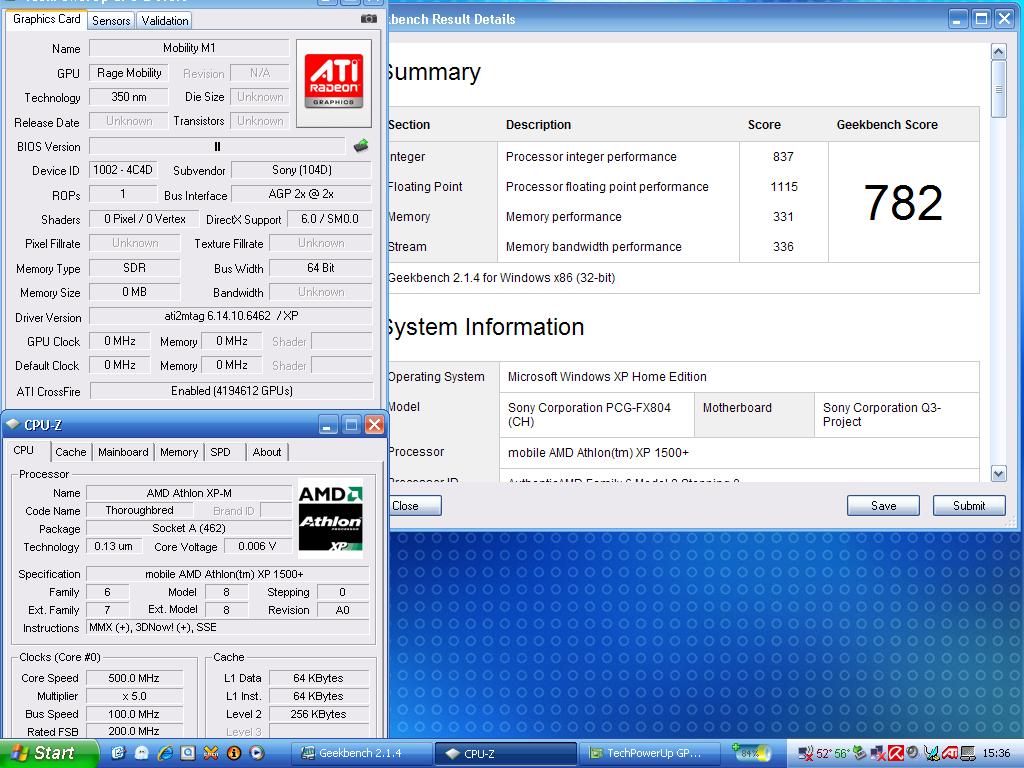Save the Geekbench result

(x=883, y=506)
